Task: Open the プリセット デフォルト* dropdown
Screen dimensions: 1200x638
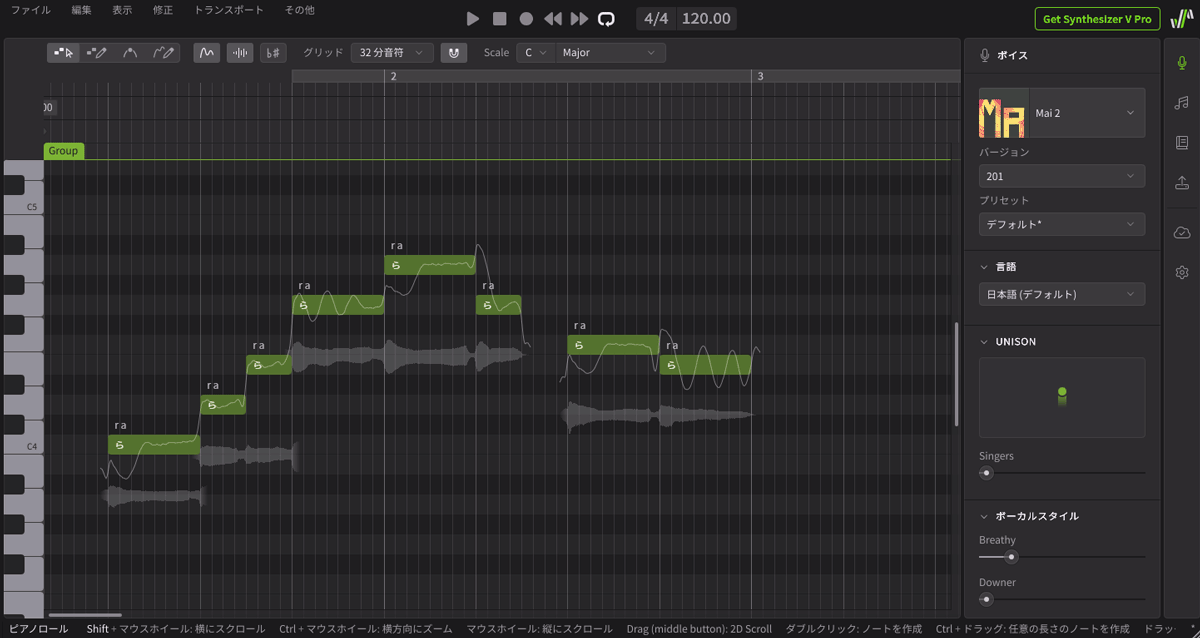Action: pyautogui.click(x=1062, y=224)
